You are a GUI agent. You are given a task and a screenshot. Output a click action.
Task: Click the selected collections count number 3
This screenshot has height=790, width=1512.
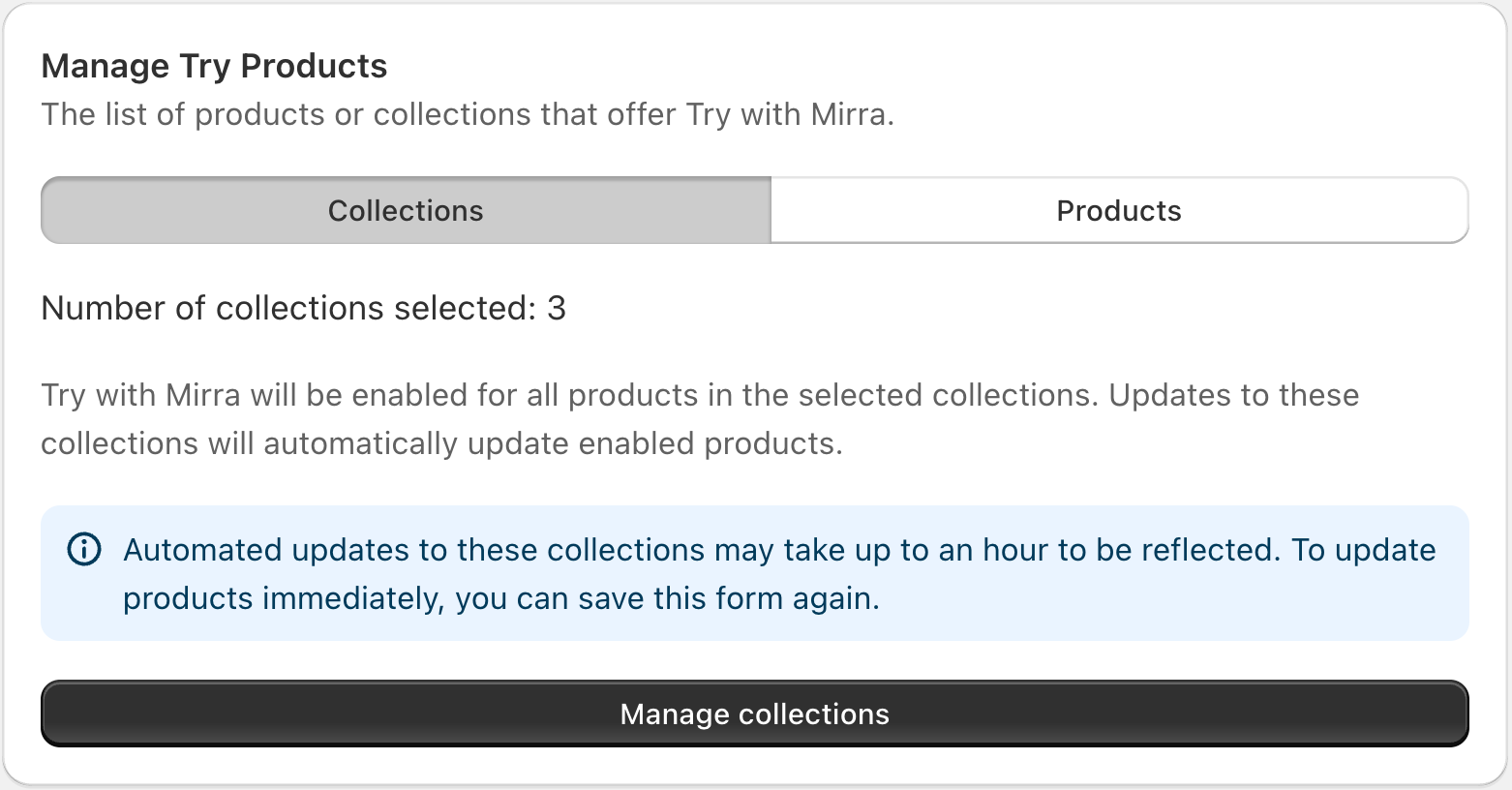[x=557, y=308]
